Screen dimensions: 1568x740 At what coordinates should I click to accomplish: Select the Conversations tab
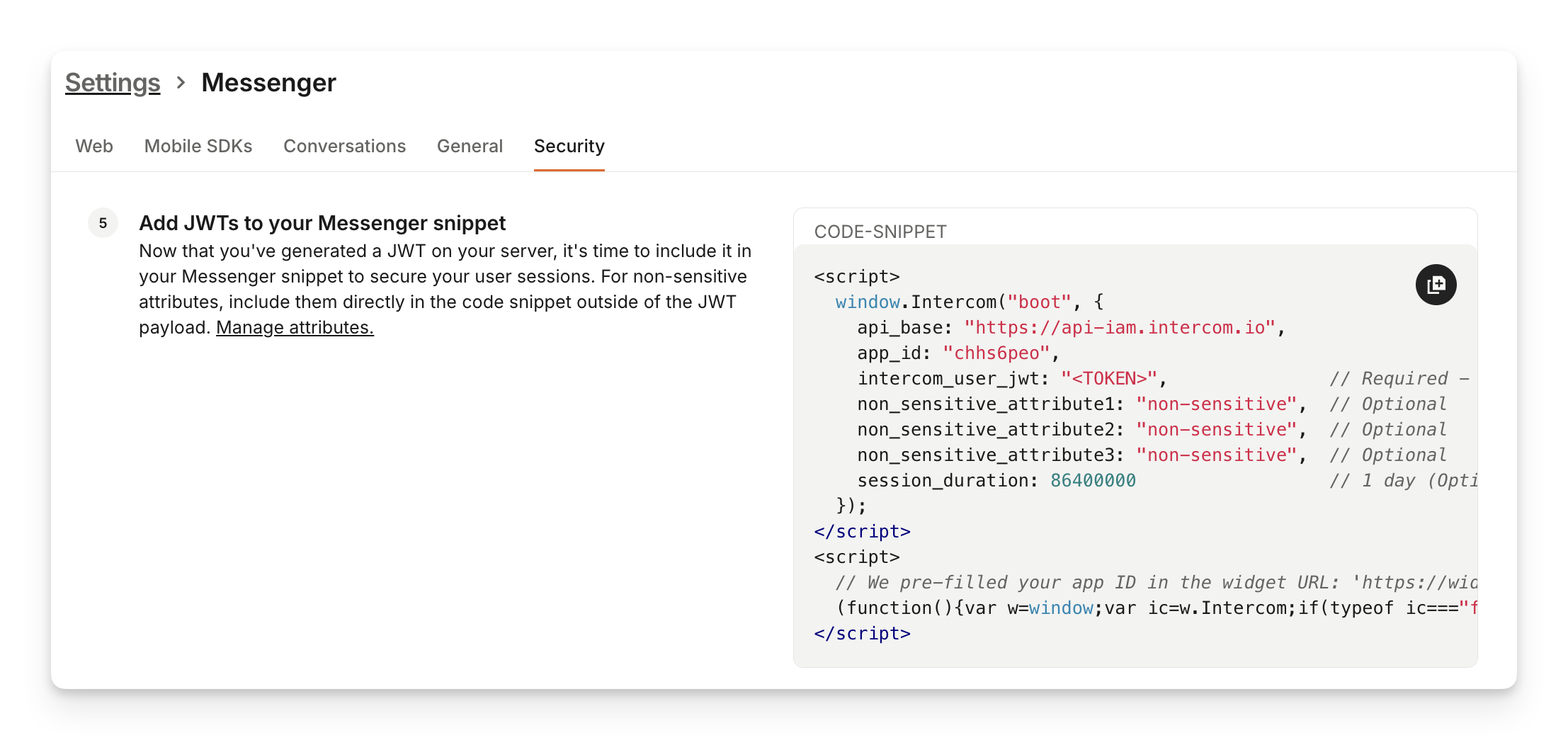click(x=344, y=146)
